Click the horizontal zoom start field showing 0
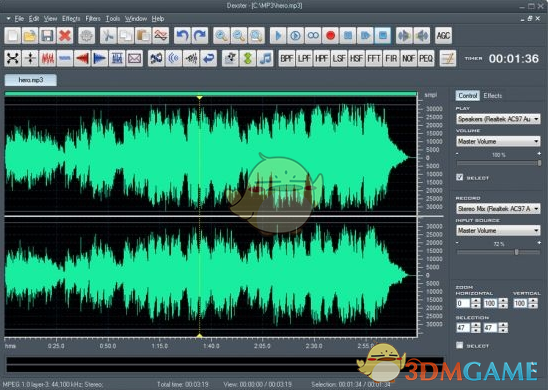Viewport: 549px width, 390px height. 463,304
